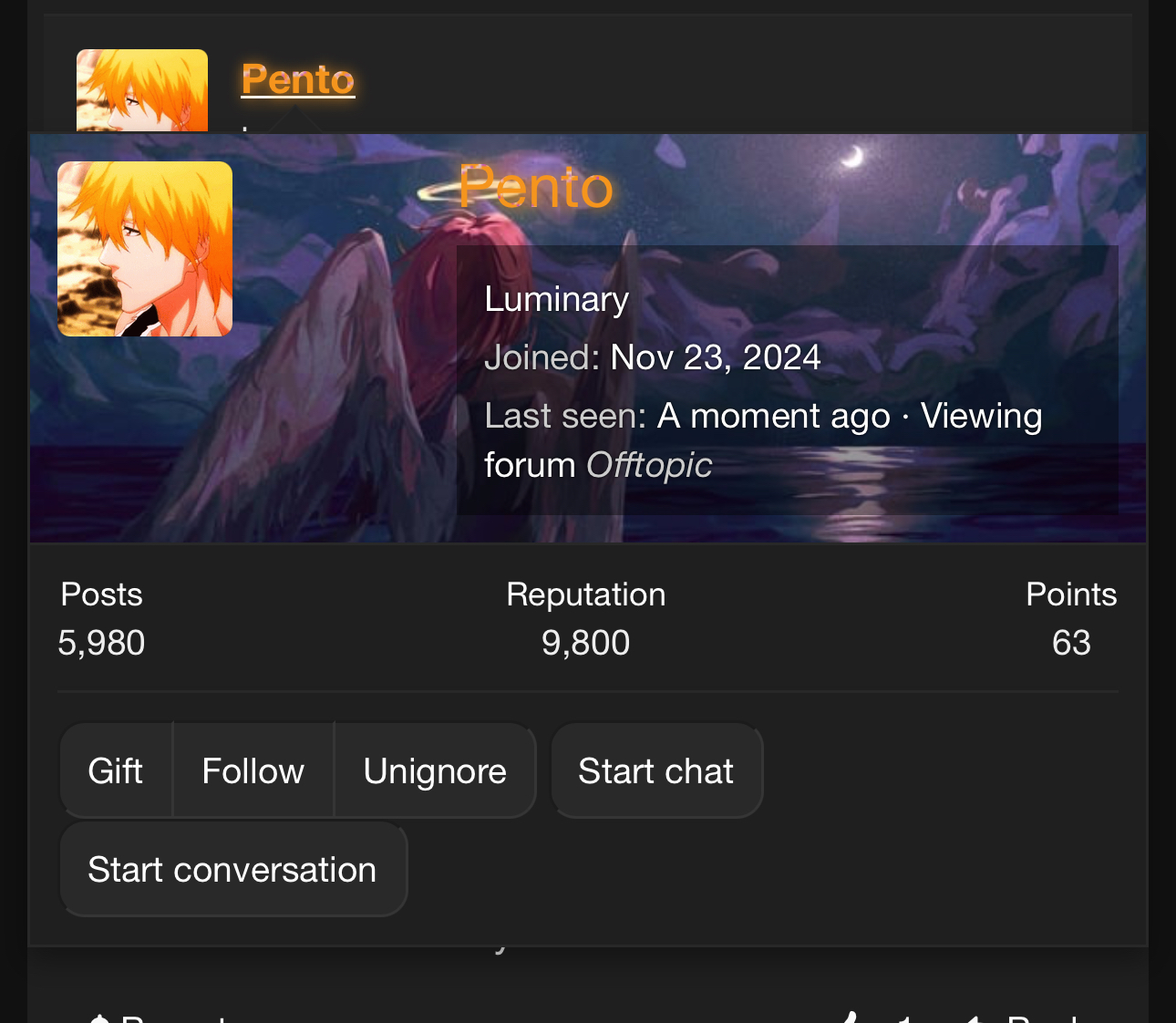This screenshot has width=1176, height=1023.
Task: Click the Pento username link above the card
Action: tap(297, 79)
